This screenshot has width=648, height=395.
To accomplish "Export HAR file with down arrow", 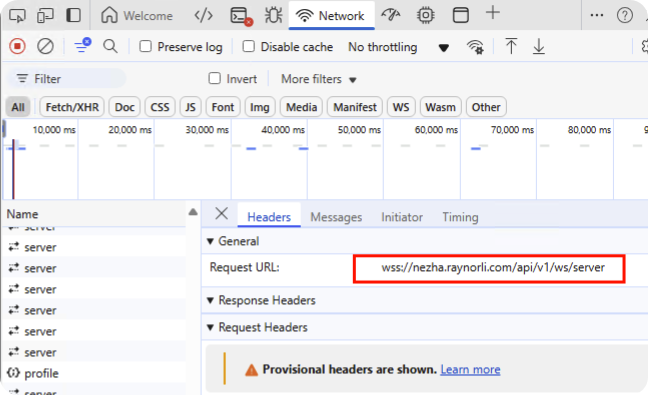I will 538,46.
